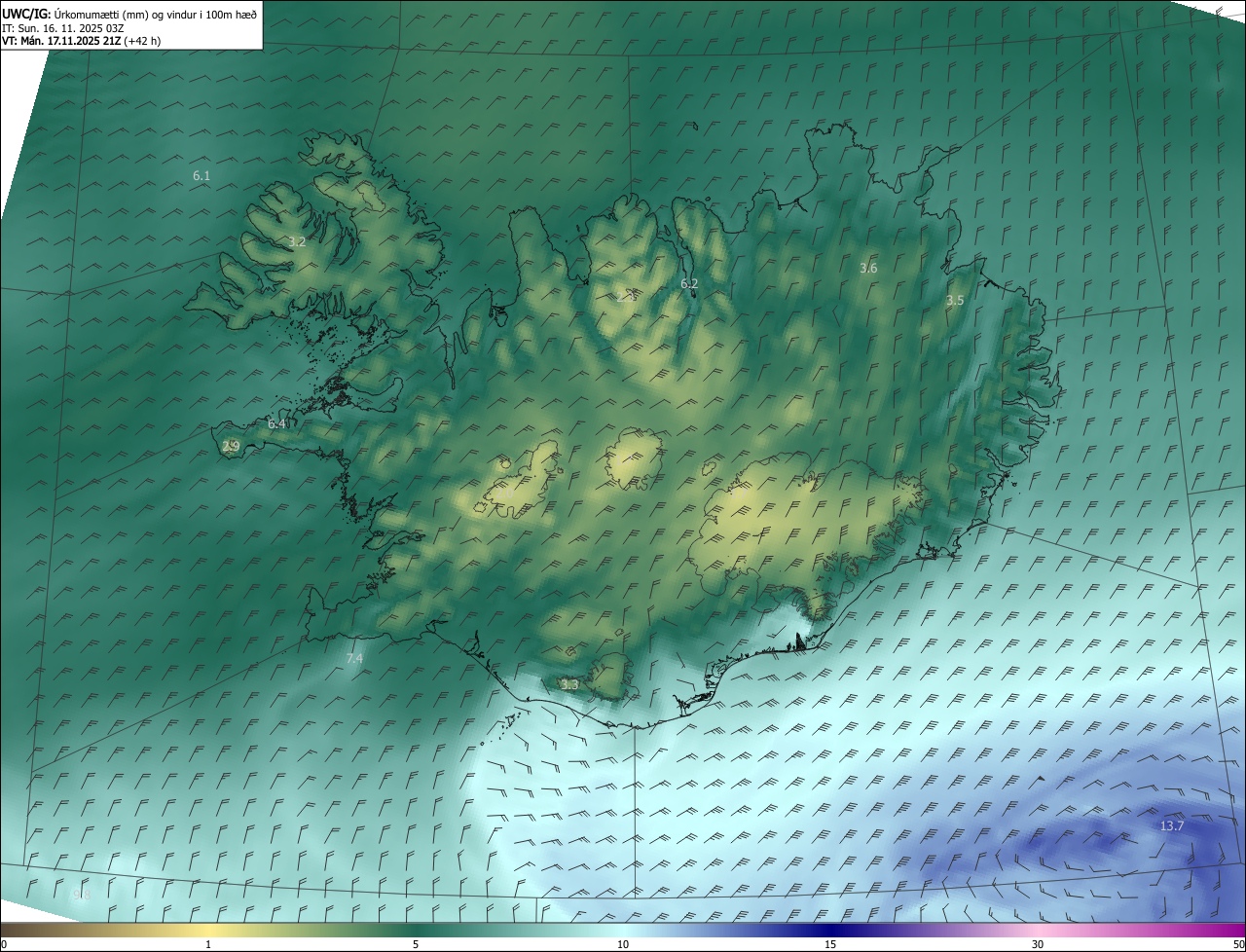
Task: Click the 6.1 precipitation value over the sea
Action: 202,176
